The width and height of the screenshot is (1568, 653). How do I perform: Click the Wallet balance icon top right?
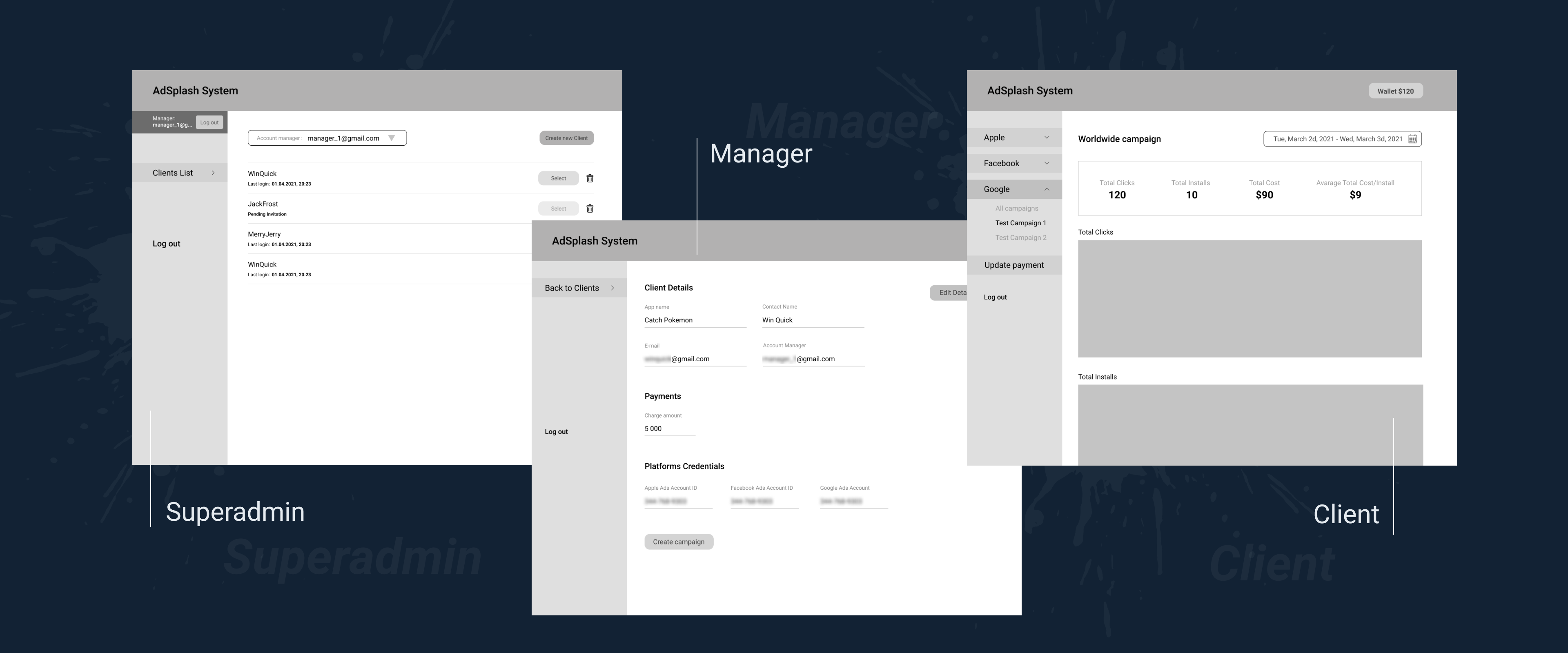(1396, 91)
